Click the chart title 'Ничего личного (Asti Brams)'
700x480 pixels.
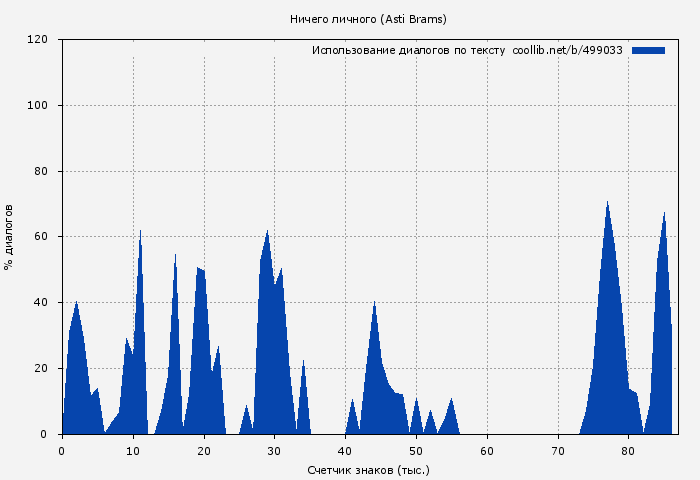368,19
